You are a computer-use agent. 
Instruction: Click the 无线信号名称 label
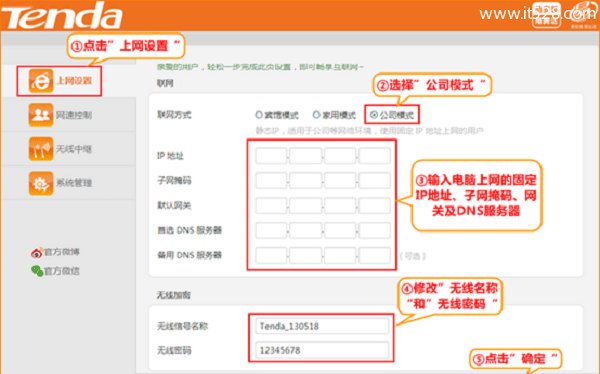[183, 326]
